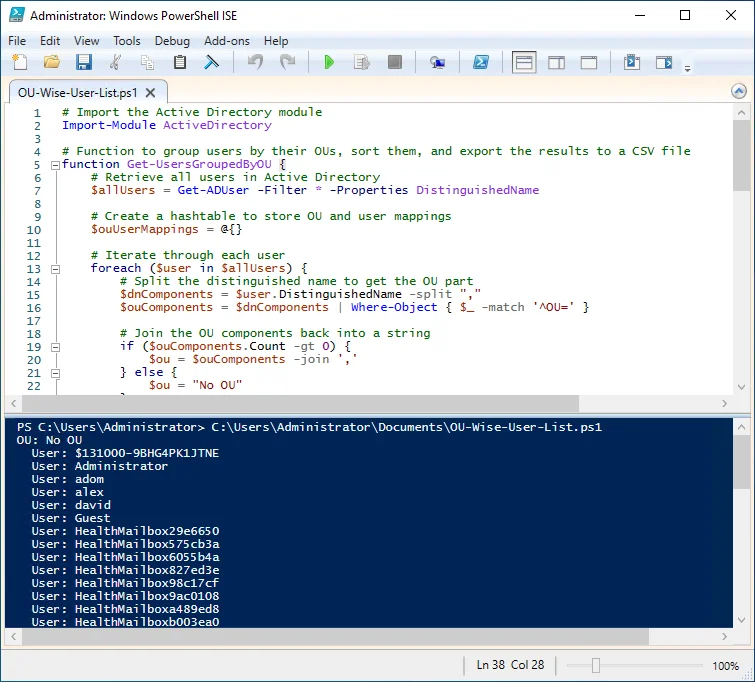Collapse the function block at line 5

tap(55, 165)
